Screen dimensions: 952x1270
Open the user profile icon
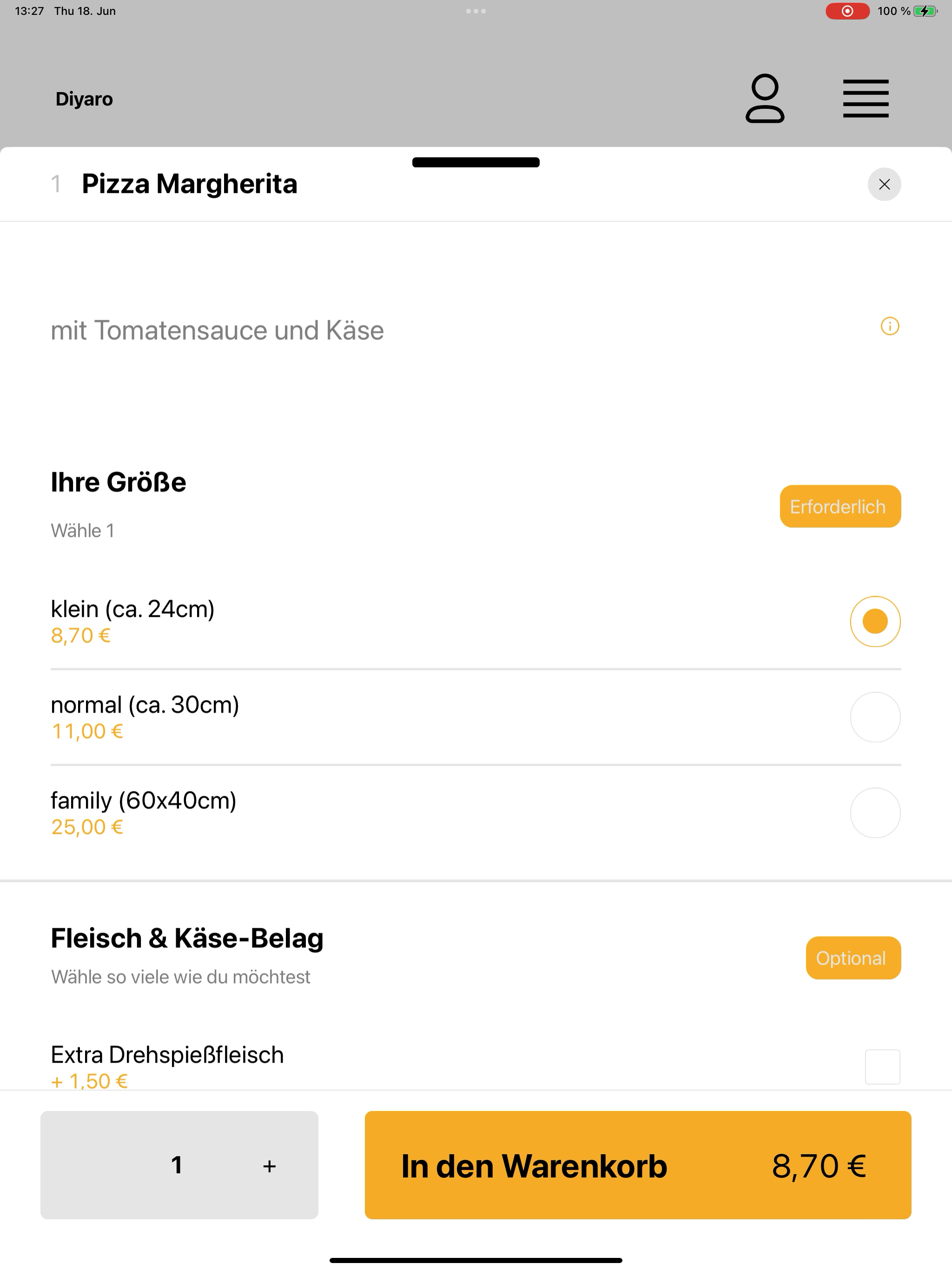(x=764, y=98)
